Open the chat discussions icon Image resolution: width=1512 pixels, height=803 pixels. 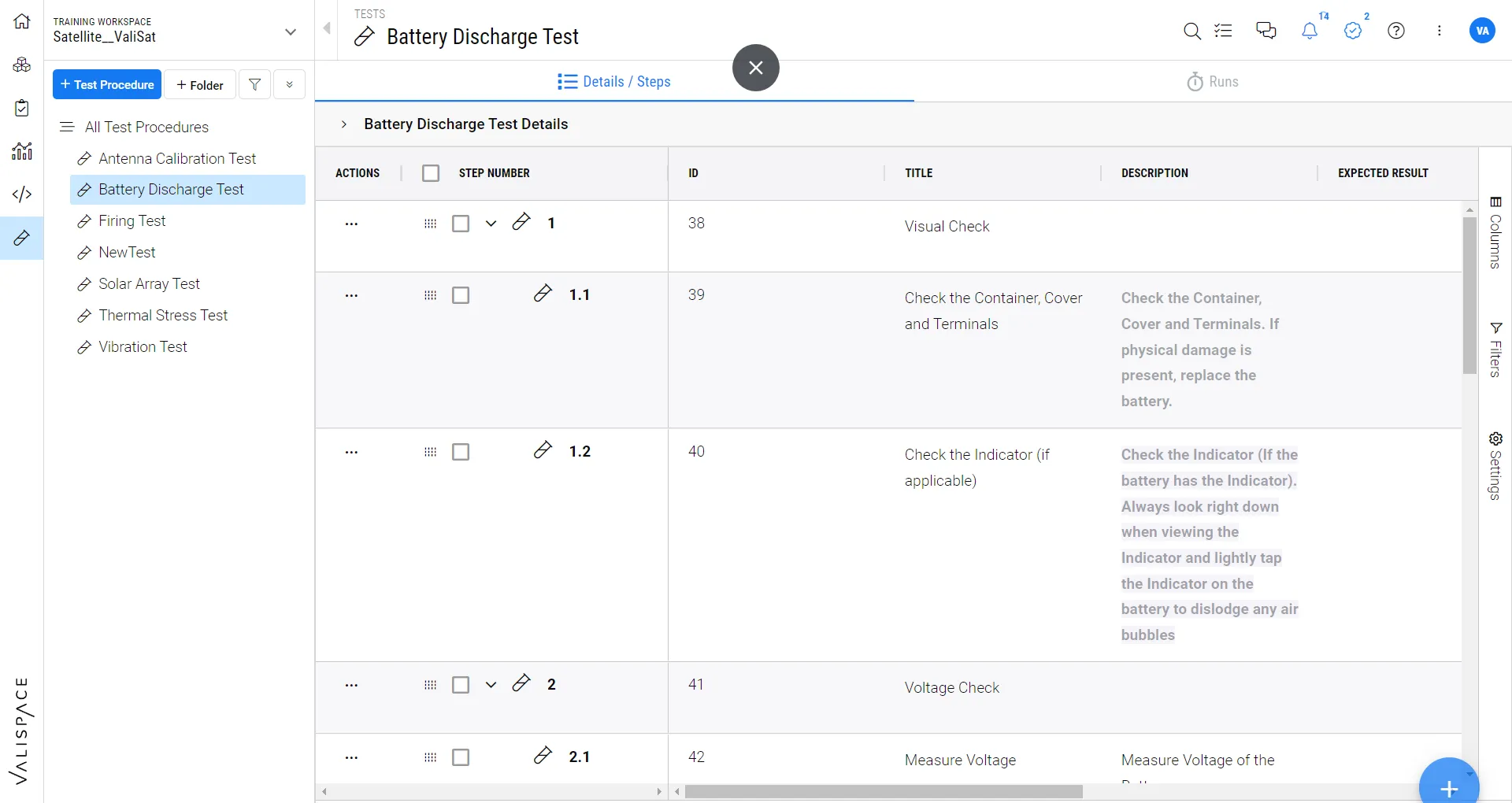coord(1266,31)
